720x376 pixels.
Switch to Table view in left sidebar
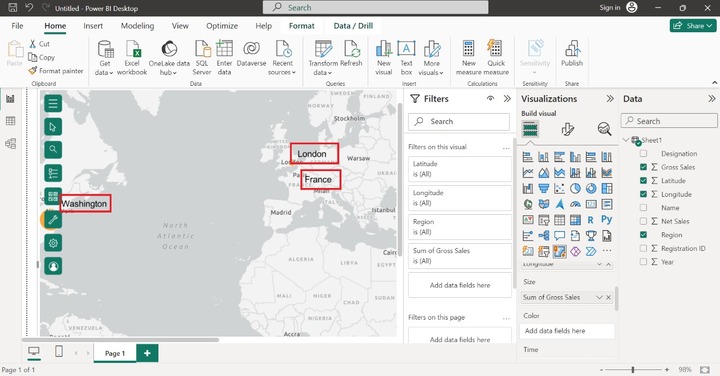coord(11,121)
